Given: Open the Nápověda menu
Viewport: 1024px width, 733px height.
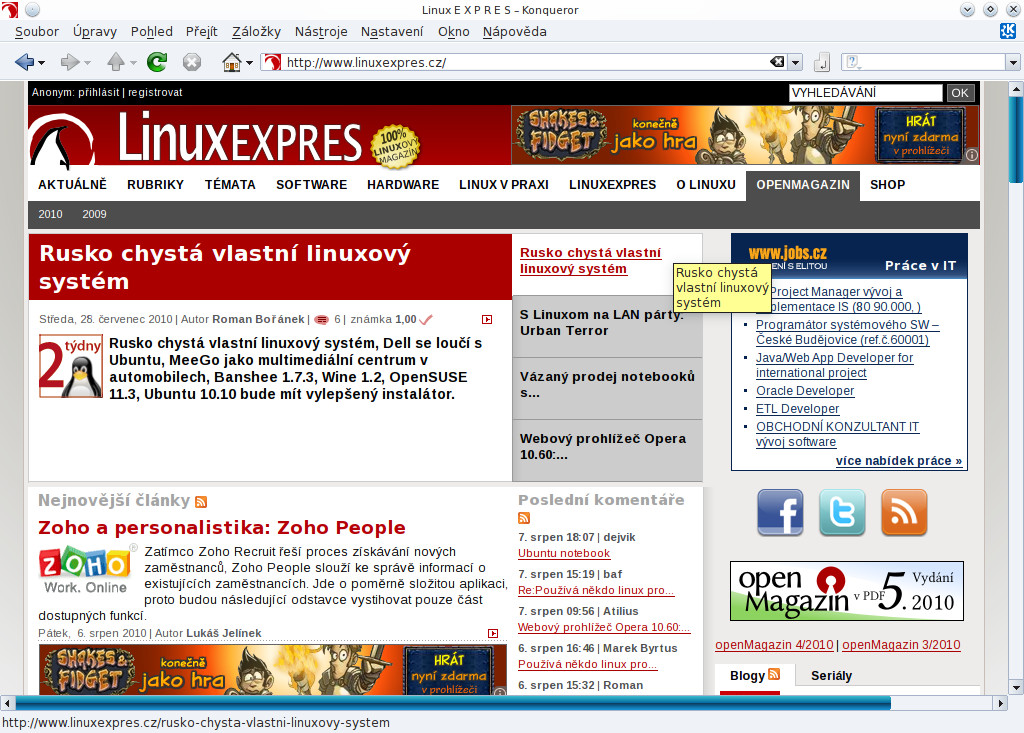Looking at the screenshot, I should point(515,31).
